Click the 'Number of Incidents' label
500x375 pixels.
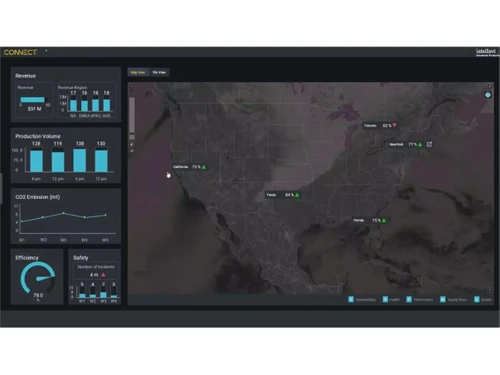[x=96, y=267]
